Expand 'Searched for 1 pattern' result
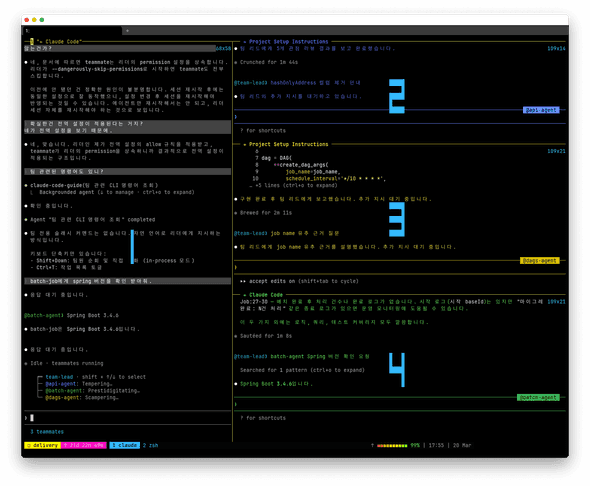The image size is (590, 486). point(302,370)
